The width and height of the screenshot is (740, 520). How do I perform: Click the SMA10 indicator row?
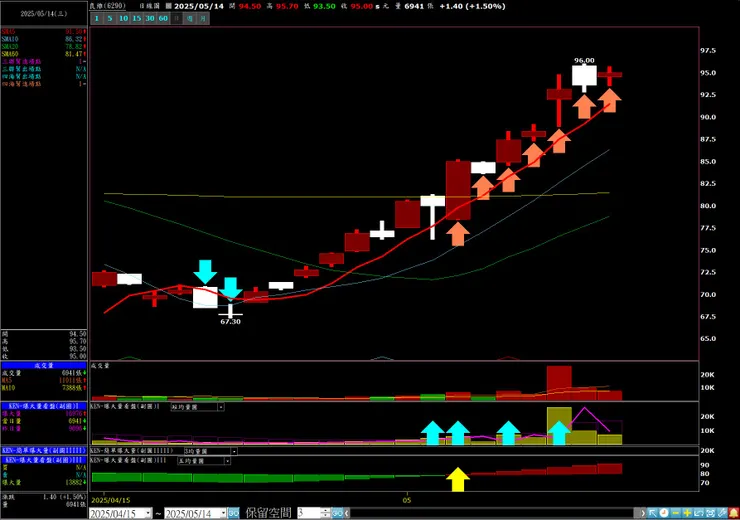[x=44, y=39]
